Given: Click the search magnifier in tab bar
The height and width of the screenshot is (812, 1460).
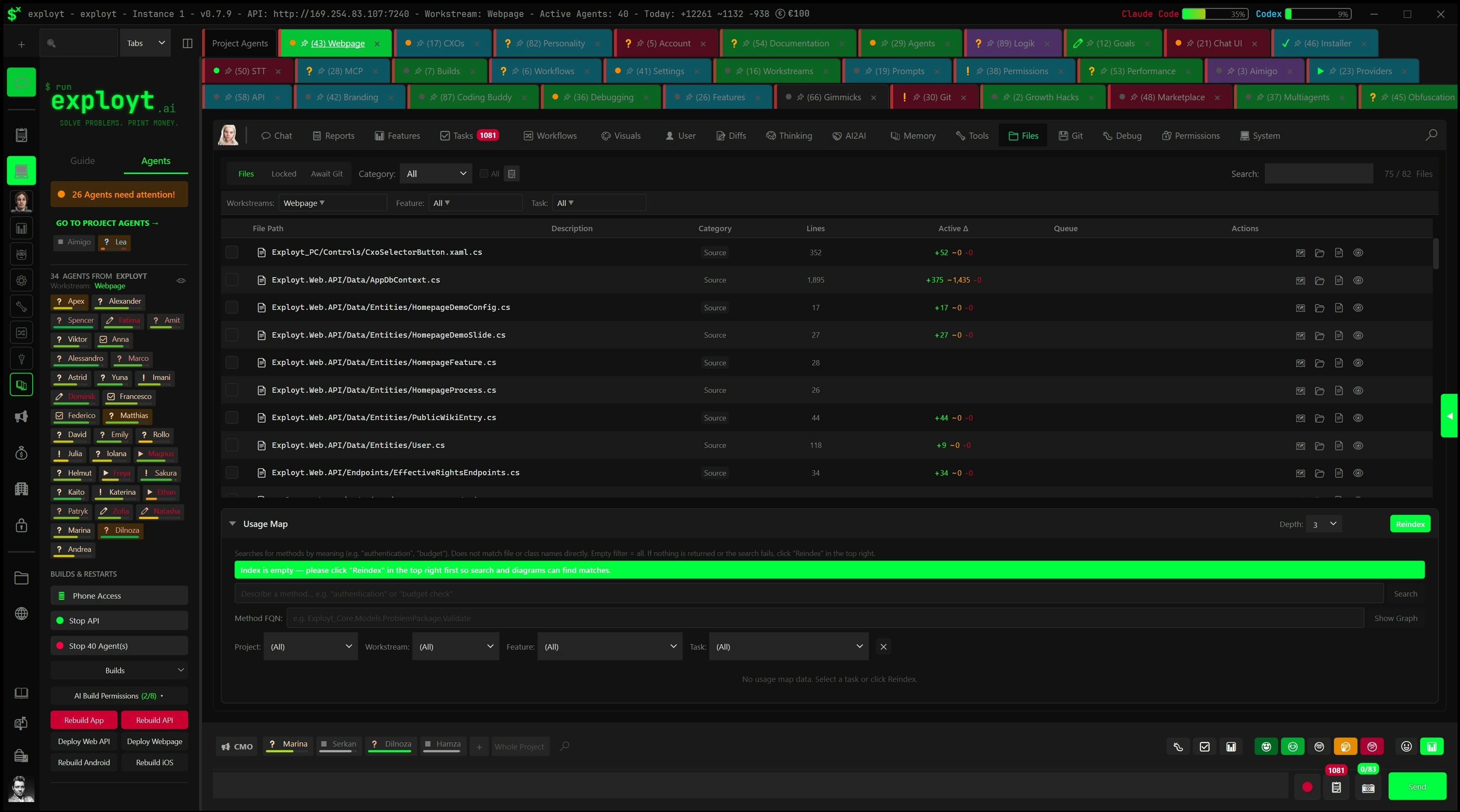Looking at the screenshot, I should [x=1432, y=135].
